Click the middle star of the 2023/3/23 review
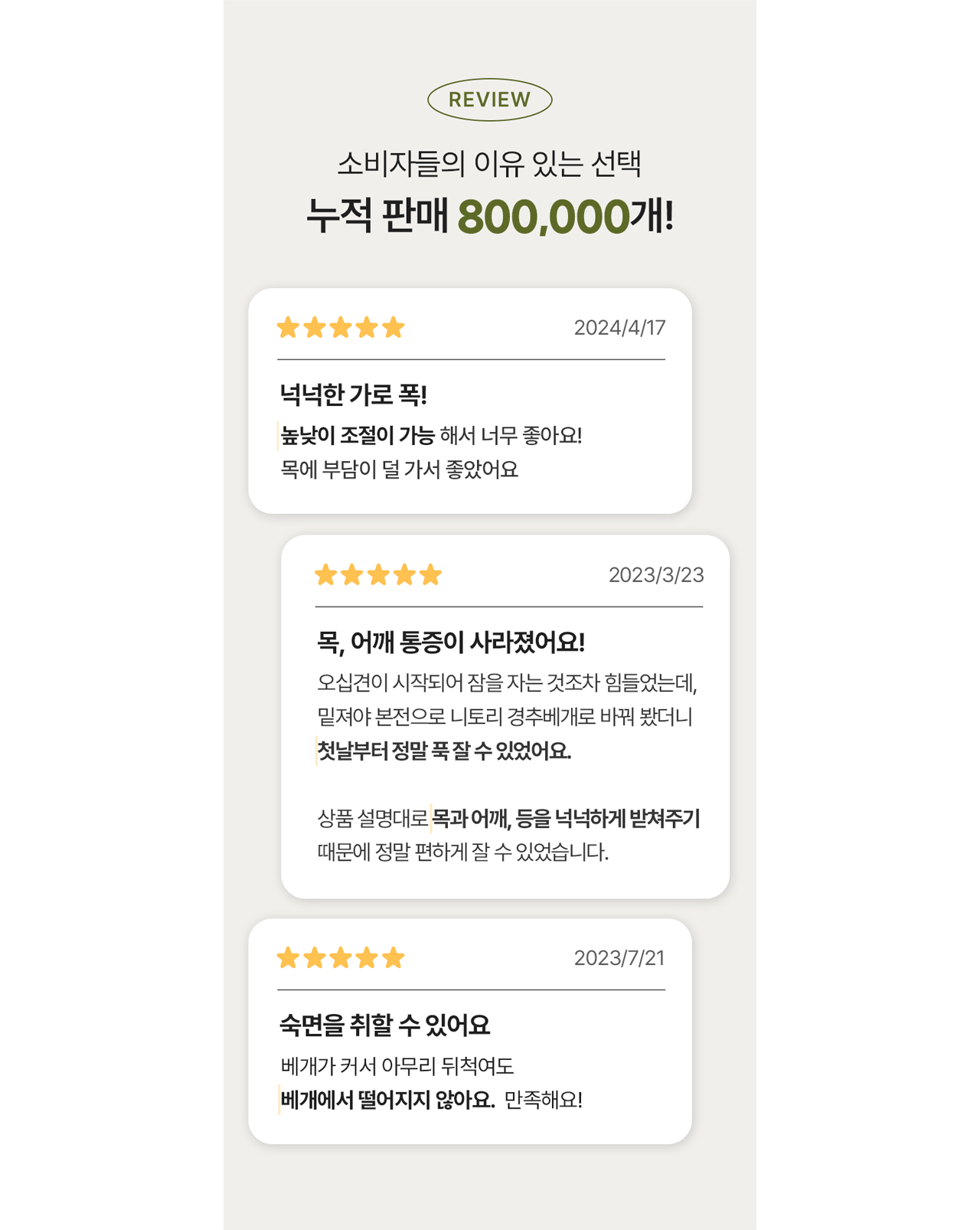980x1230 pixels. click(378, 575)
